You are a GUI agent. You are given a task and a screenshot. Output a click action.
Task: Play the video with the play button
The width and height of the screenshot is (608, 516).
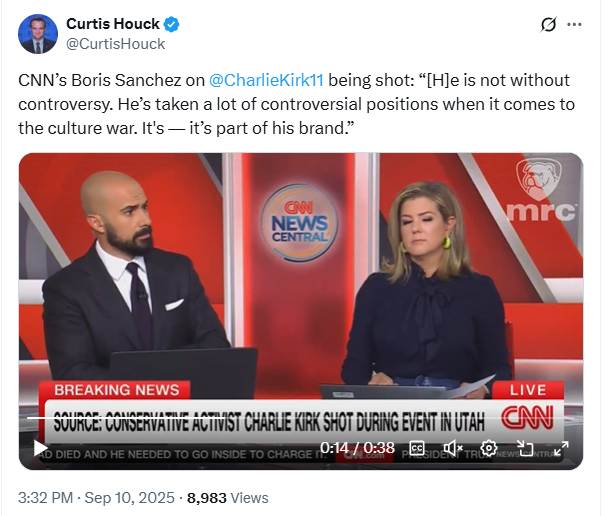40,448
